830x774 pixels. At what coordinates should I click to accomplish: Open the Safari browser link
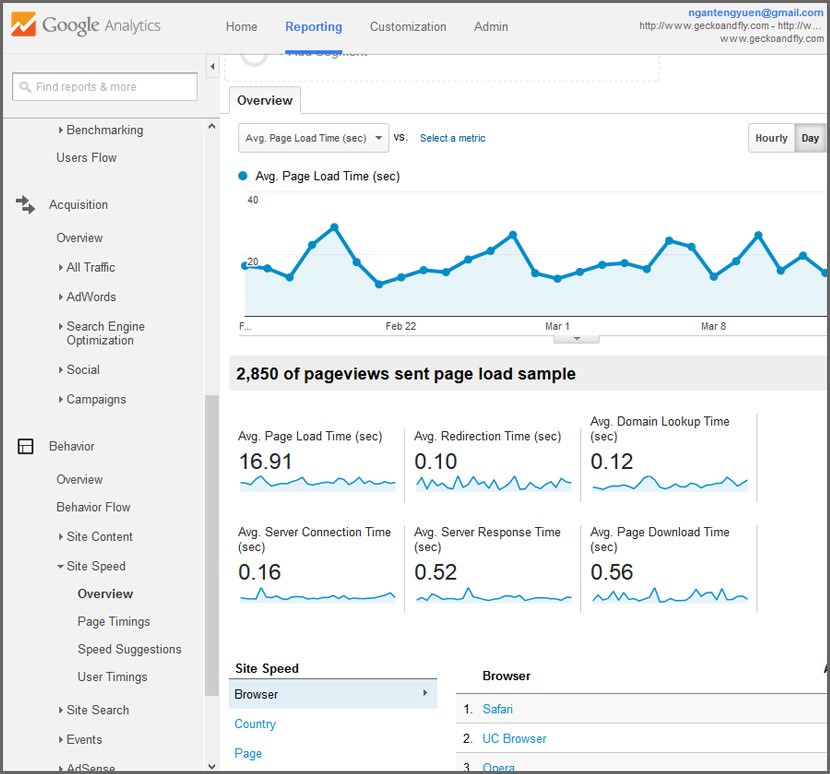coord(497,709)
